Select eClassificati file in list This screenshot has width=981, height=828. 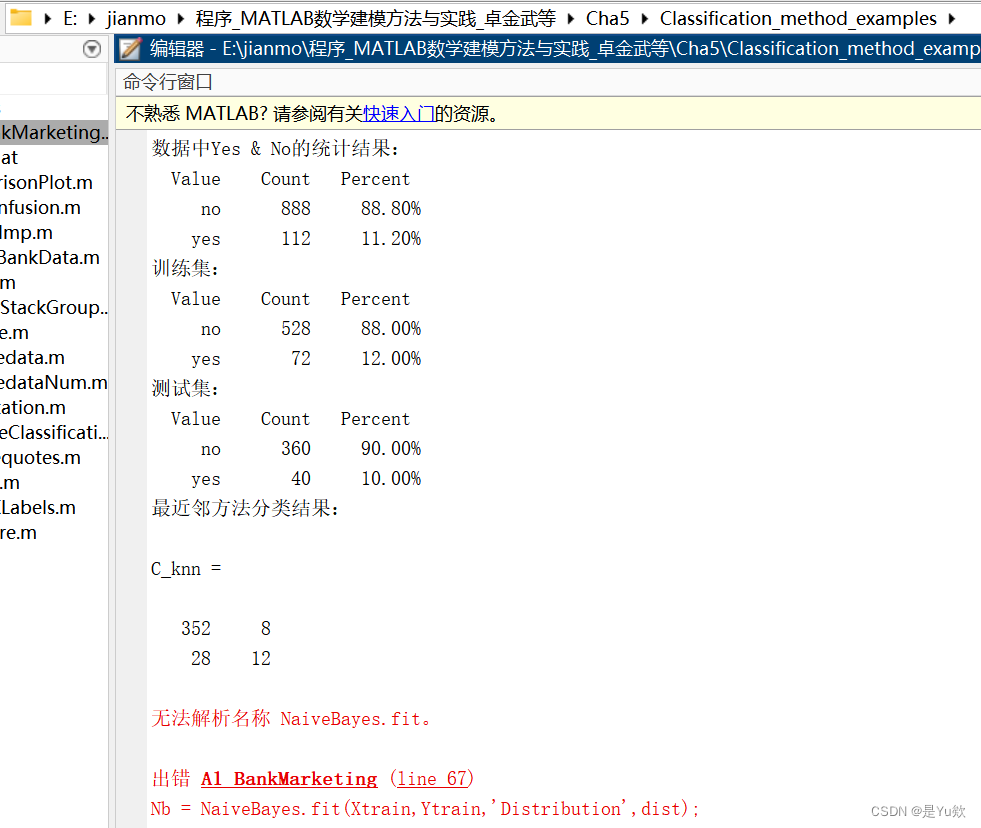[x=54, y=432]
